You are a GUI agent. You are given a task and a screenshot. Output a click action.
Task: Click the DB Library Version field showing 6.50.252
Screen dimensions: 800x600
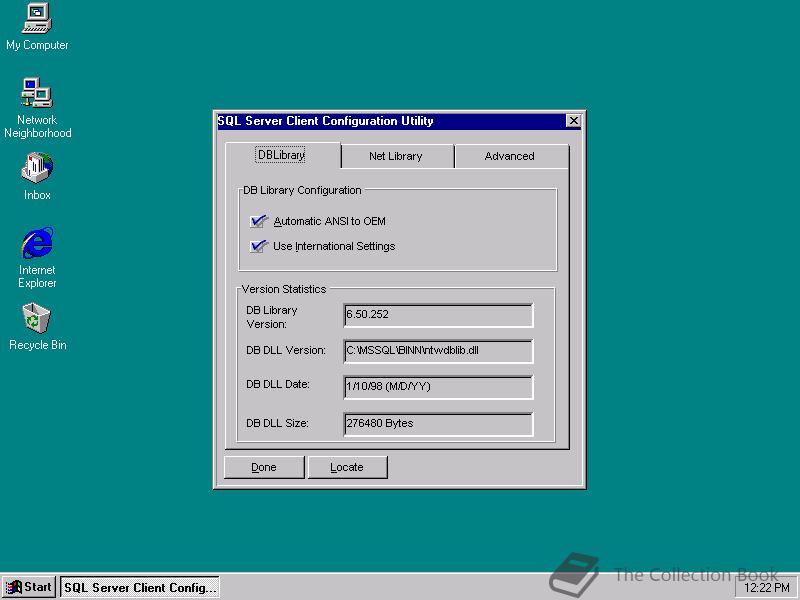coord(438,315)
